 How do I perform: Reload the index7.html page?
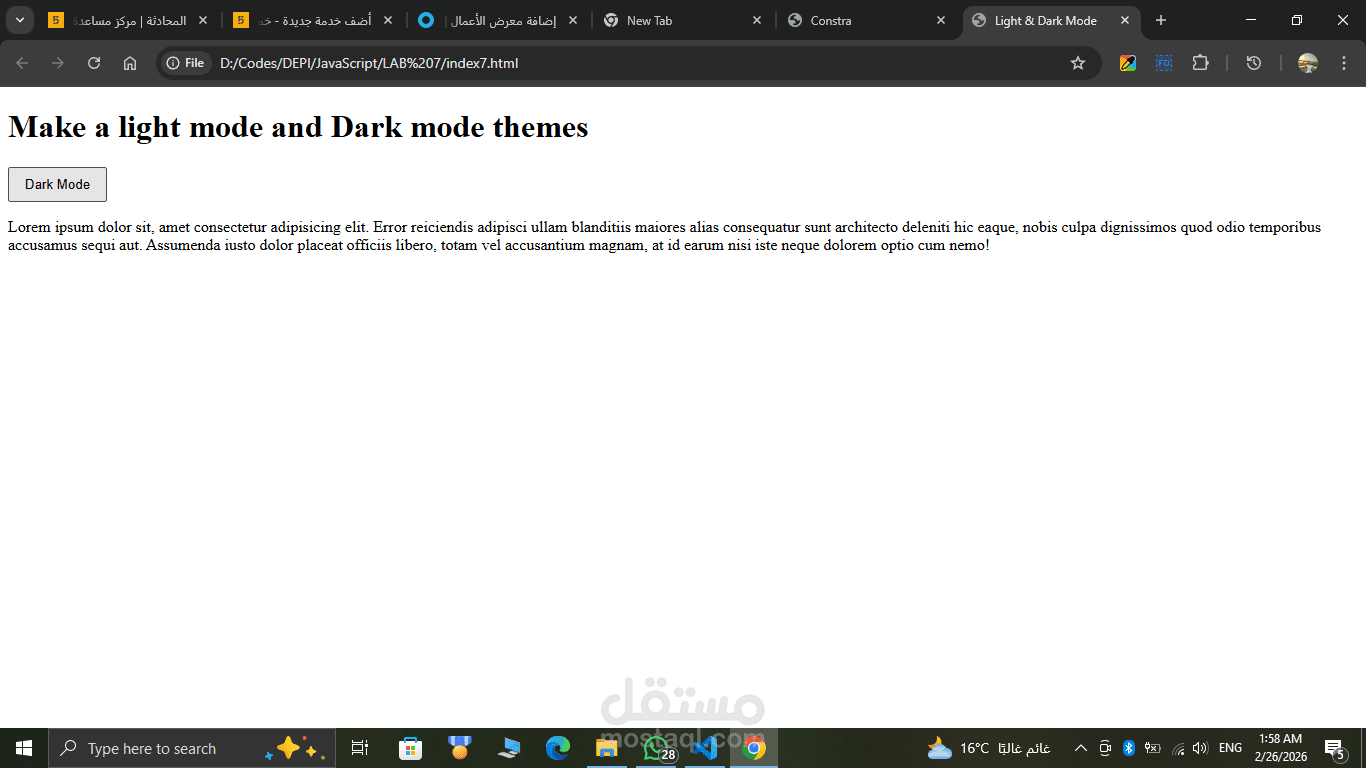point(93,62)
